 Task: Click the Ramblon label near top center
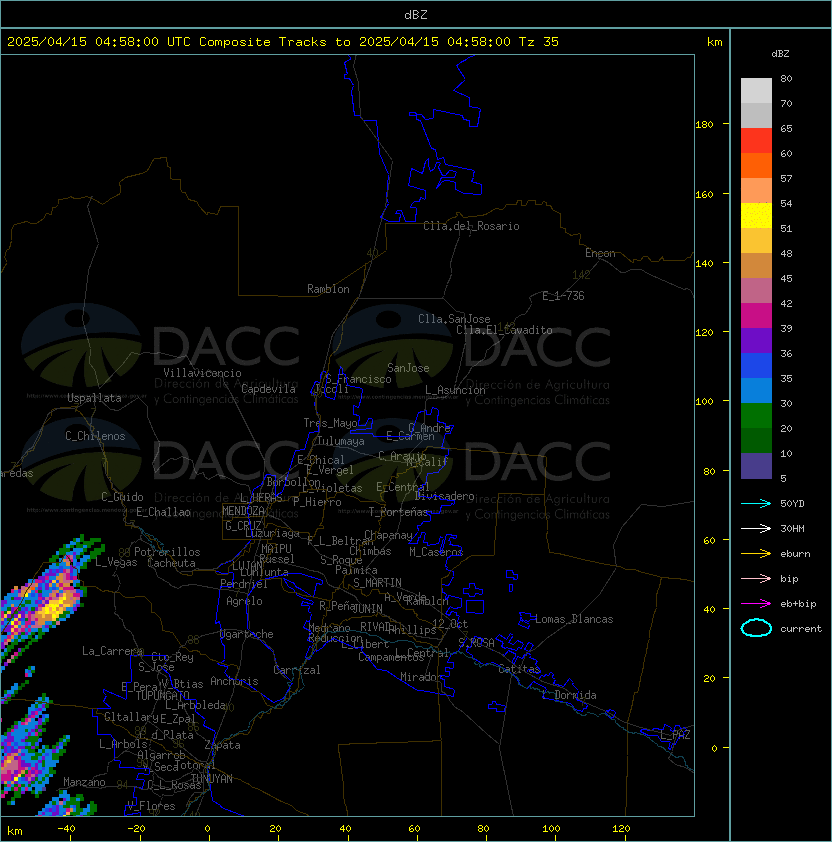coord(328,289)
